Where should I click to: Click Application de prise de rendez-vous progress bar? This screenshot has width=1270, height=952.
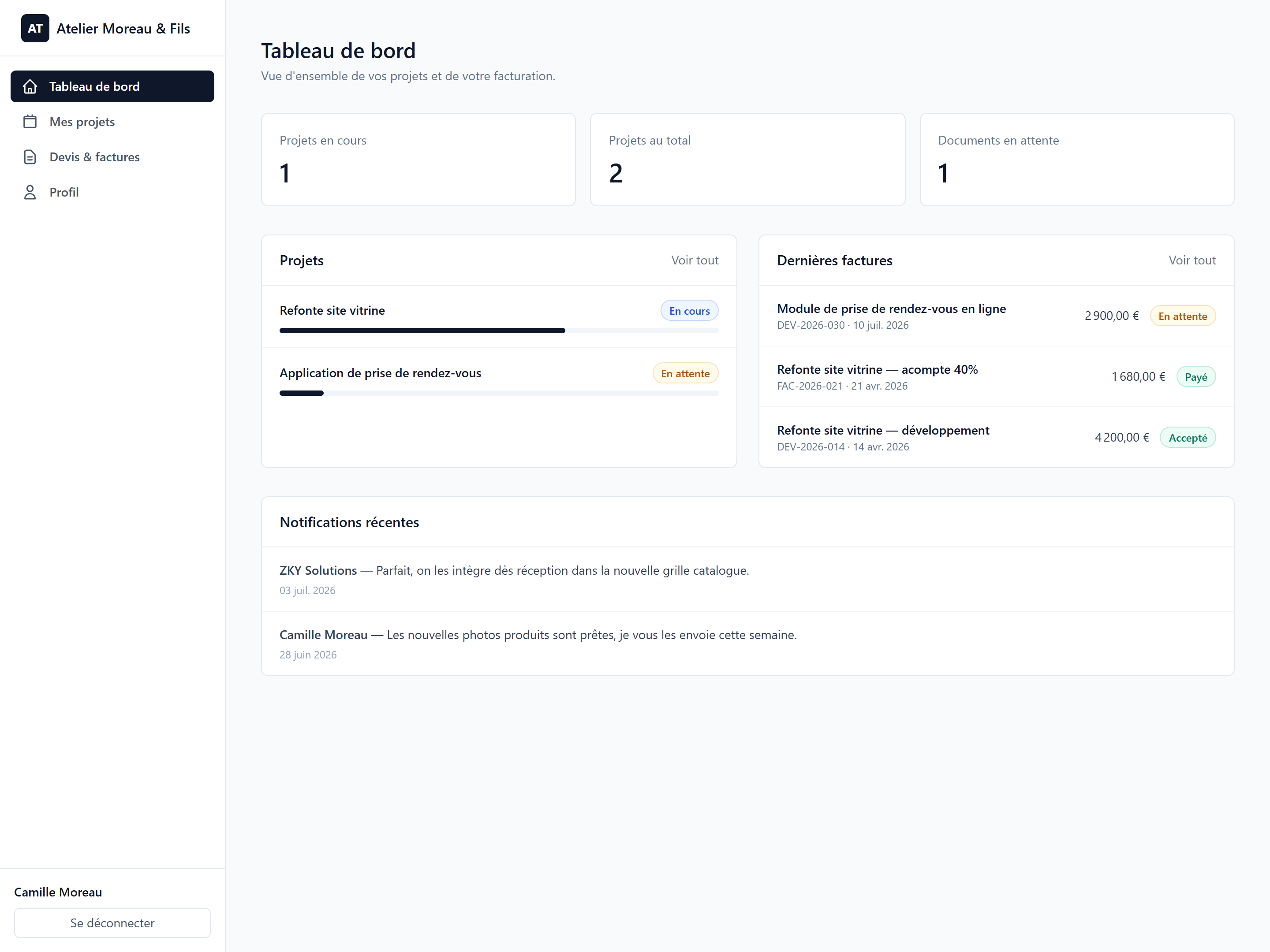(x=499, y=393)
